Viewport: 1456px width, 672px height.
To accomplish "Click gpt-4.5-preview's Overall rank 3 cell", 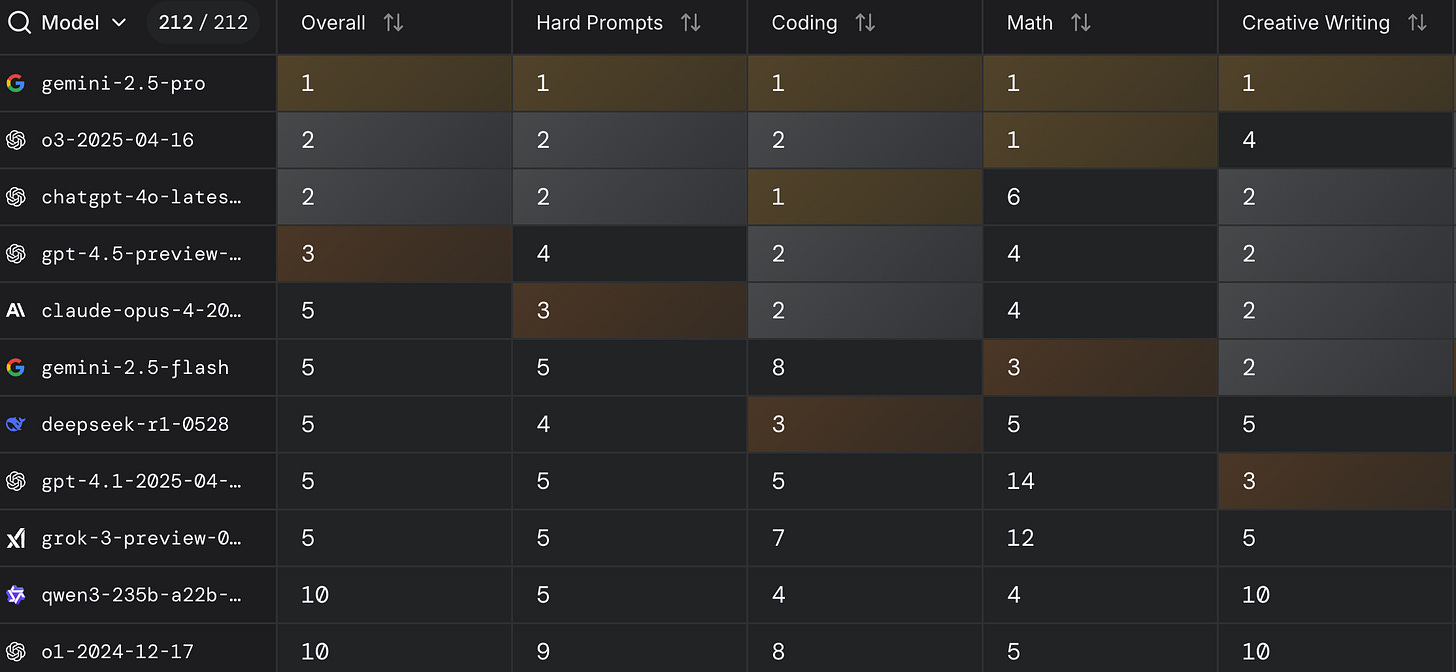I will [x=394, y=254].
